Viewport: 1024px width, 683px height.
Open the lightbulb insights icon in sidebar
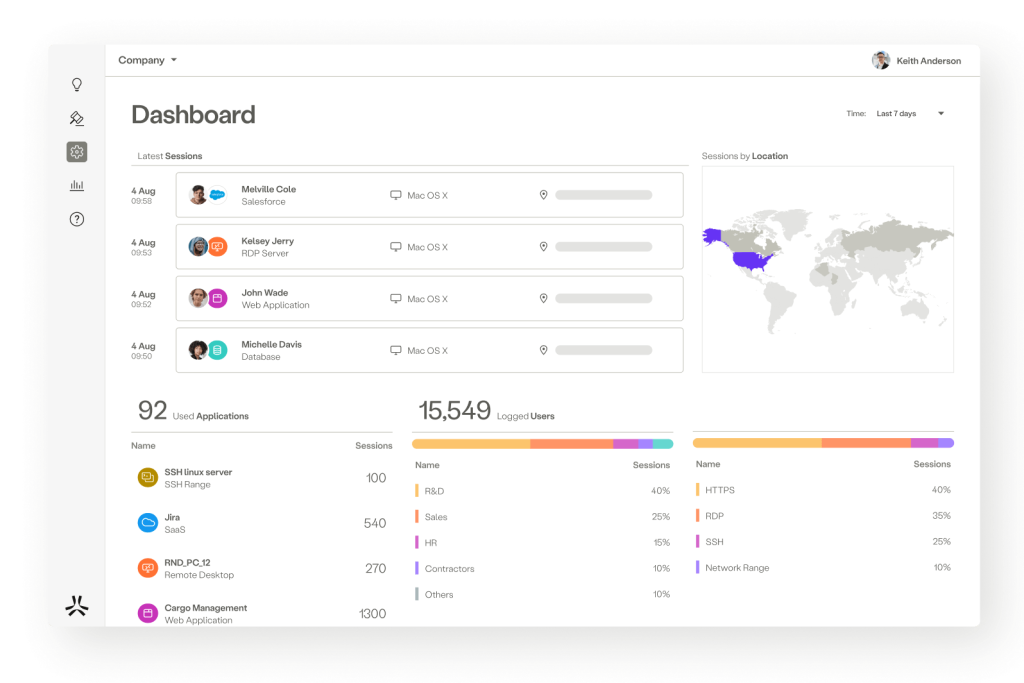[77, 85]
